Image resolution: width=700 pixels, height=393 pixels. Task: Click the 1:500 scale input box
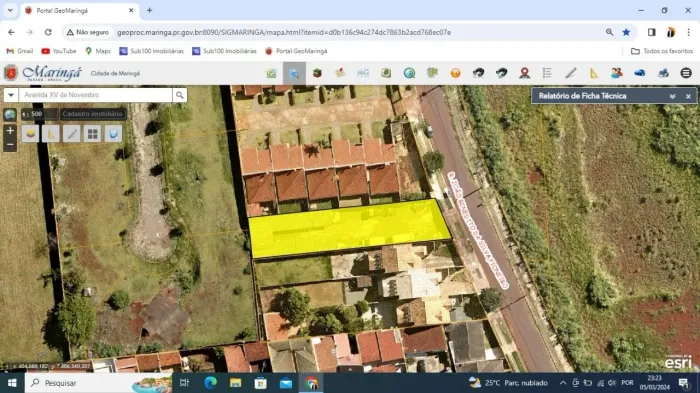click(39, 114)
